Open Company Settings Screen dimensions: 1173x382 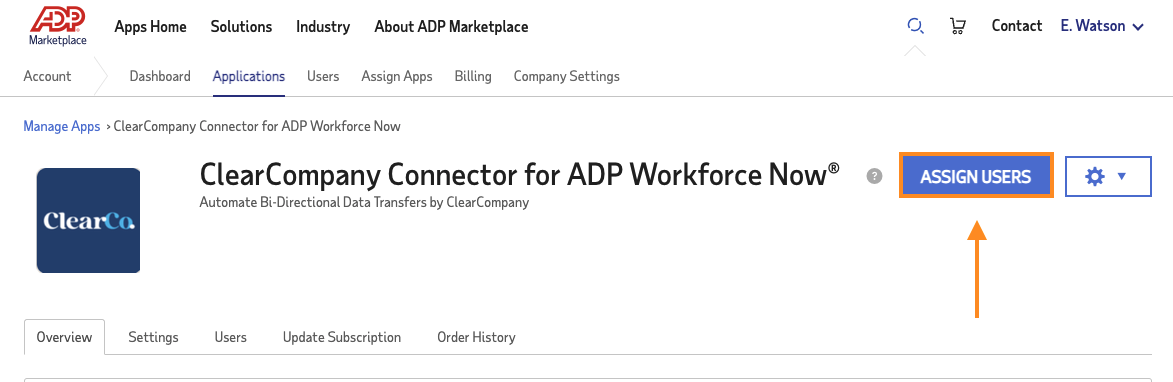(x=566, y=76)
